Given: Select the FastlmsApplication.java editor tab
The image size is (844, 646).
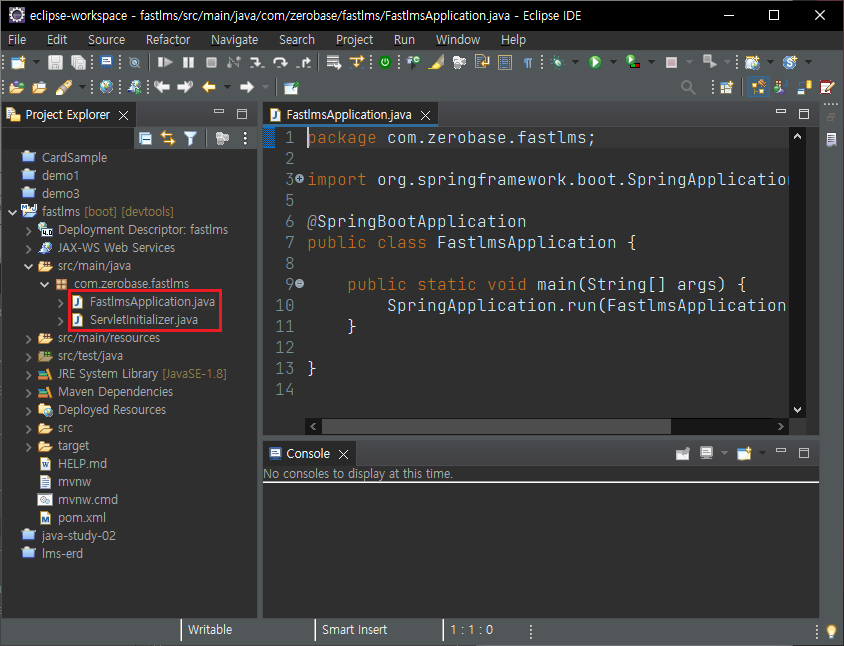Looking at the screenshot, I should [x=348, y=115].
